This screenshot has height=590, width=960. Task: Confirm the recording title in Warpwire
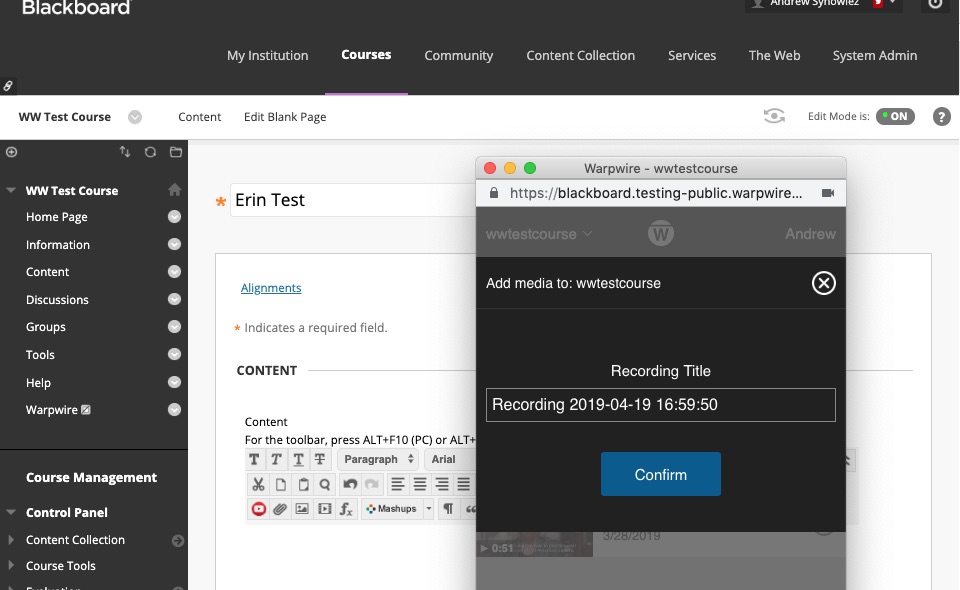pyautogui.click(x=661, y=474)
